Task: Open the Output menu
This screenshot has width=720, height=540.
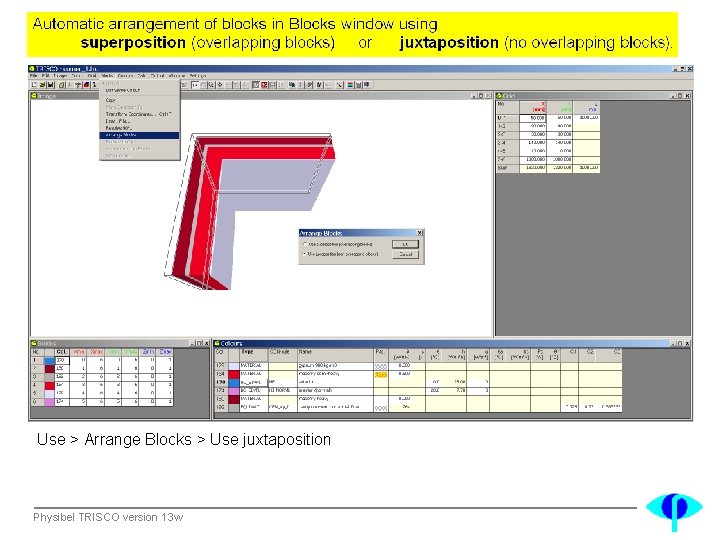Action: pos(157,76)
